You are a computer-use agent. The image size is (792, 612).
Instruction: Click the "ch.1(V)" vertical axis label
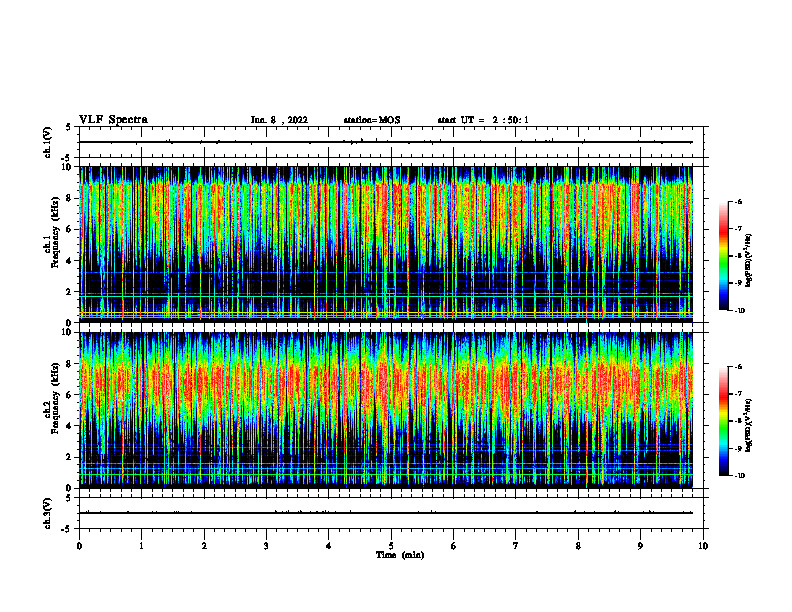(x=48, y=142)
